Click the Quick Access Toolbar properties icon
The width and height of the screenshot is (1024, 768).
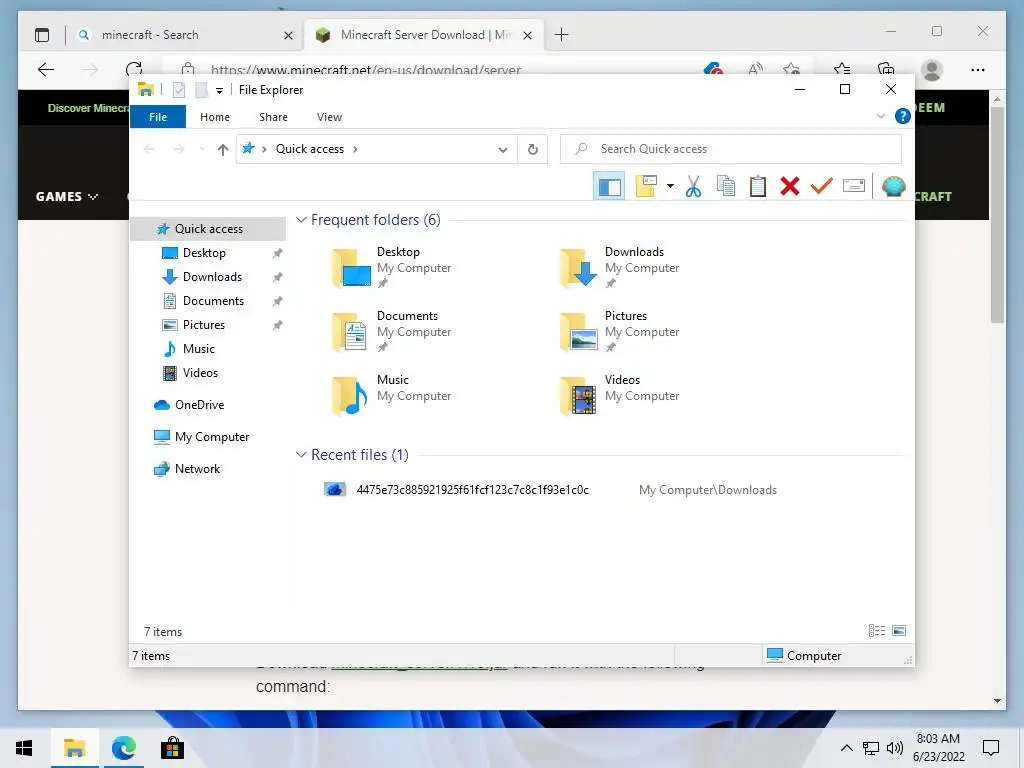pos(178,90)
